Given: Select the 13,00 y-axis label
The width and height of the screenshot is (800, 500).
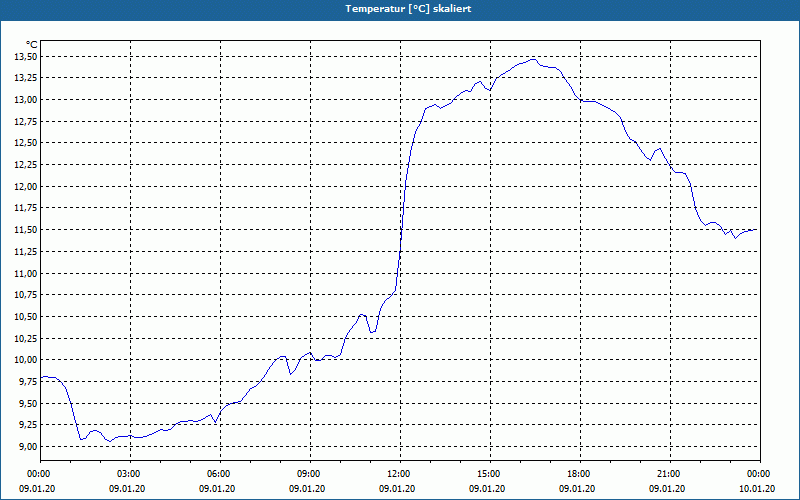Looking at the screenshot, I should 26,99.
